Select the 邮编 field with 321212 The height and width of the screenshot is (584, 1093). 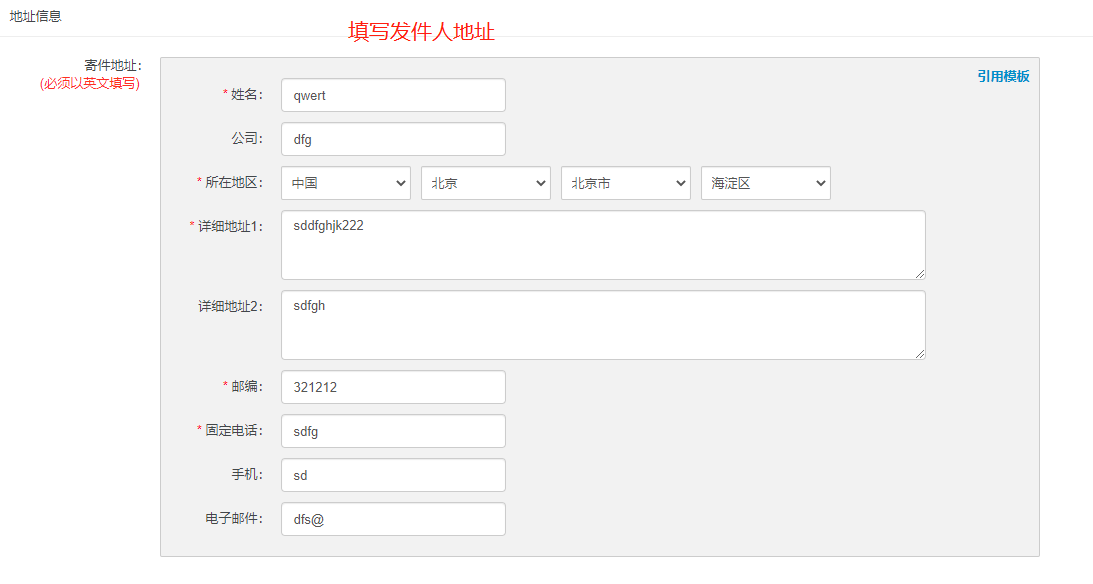(x=393, y=387)
